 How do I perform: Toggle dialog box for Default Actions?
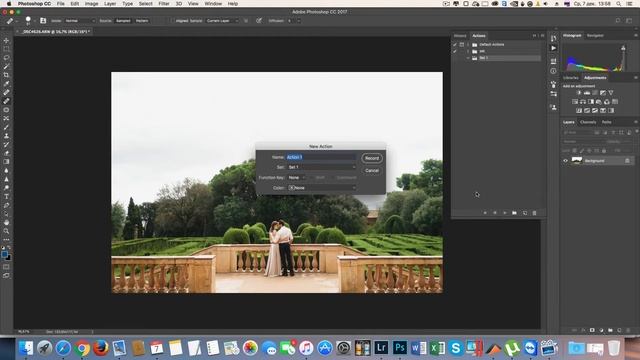(462, 44)
